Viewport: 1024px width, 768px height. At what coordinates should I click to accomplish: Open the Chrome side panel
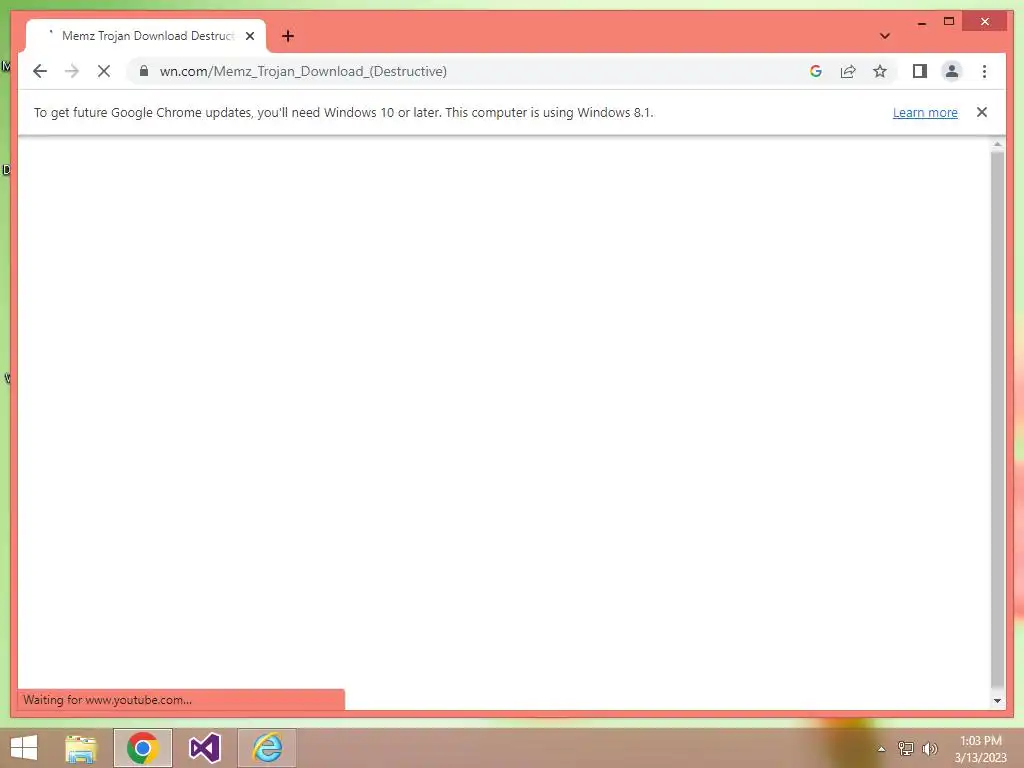click(920, 71)
